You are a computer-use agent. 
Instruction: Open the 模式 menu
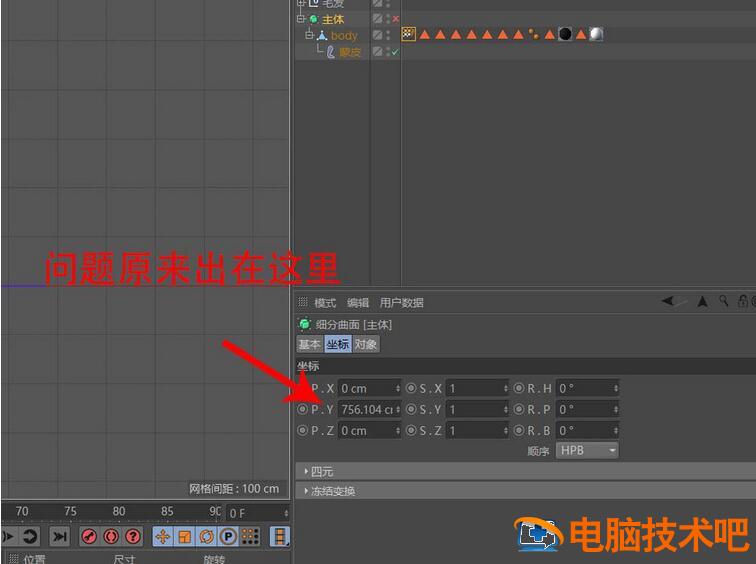325,303
